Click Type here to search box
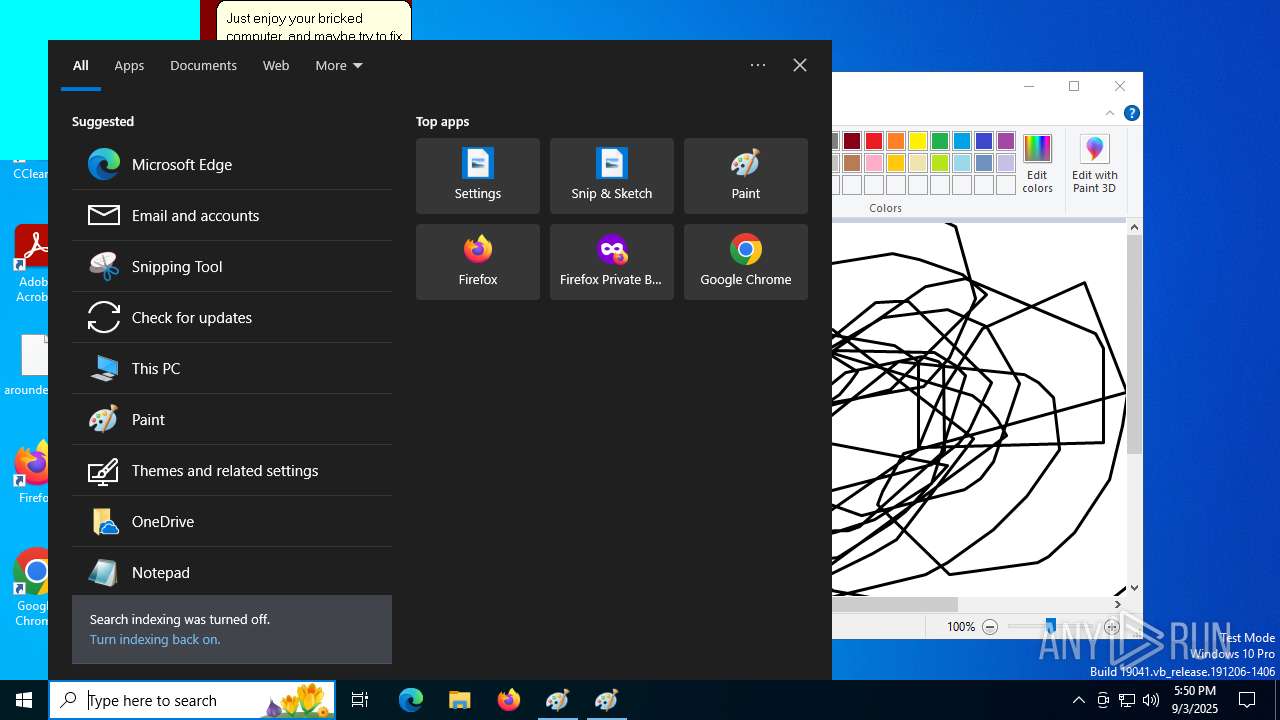Viewport: 1280px width, 720px height. [192, 700]
